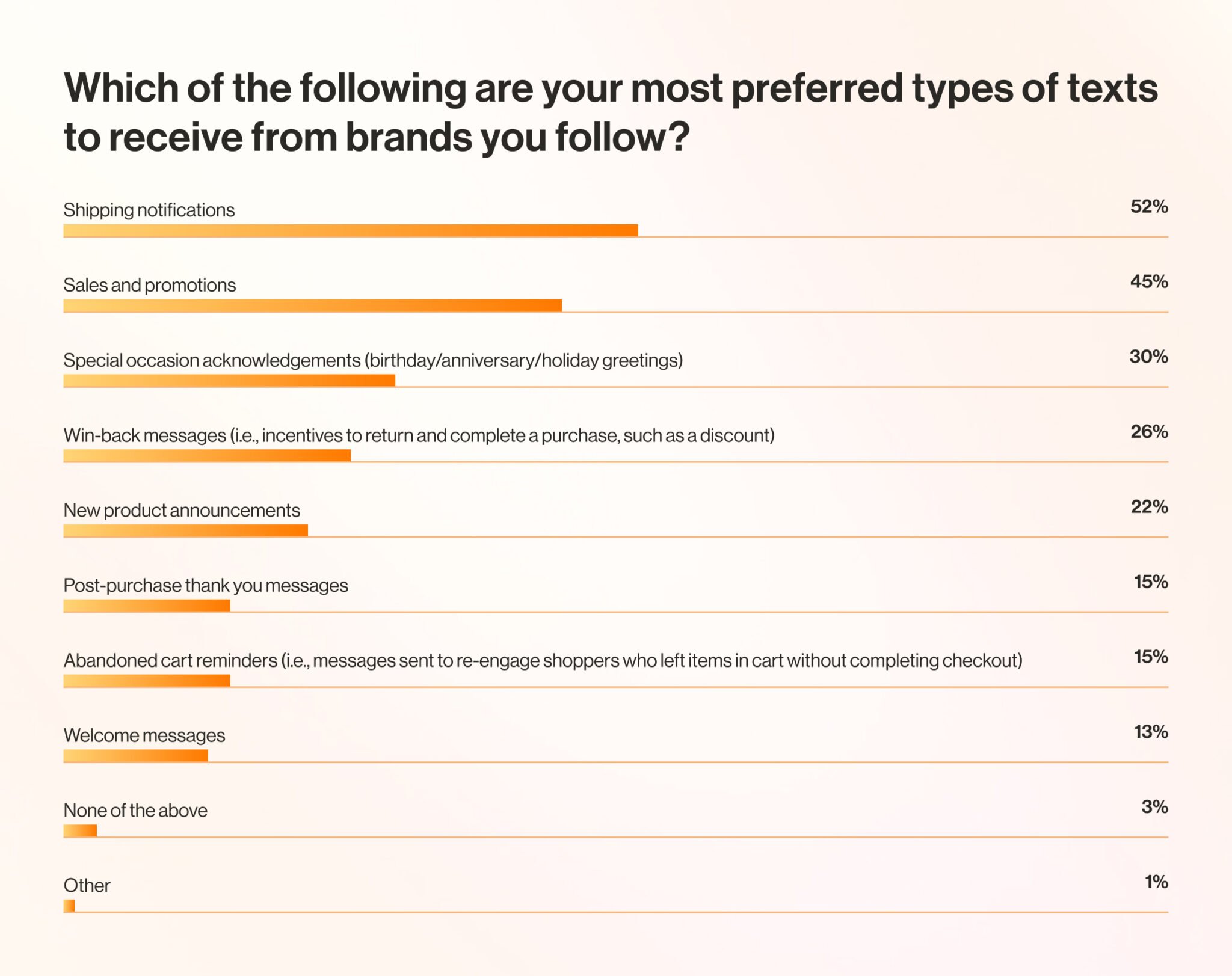Click the bar under New product announcements
Image resolution: width=1232 pixels, height=976 pixels.
(x=185, y=530)
